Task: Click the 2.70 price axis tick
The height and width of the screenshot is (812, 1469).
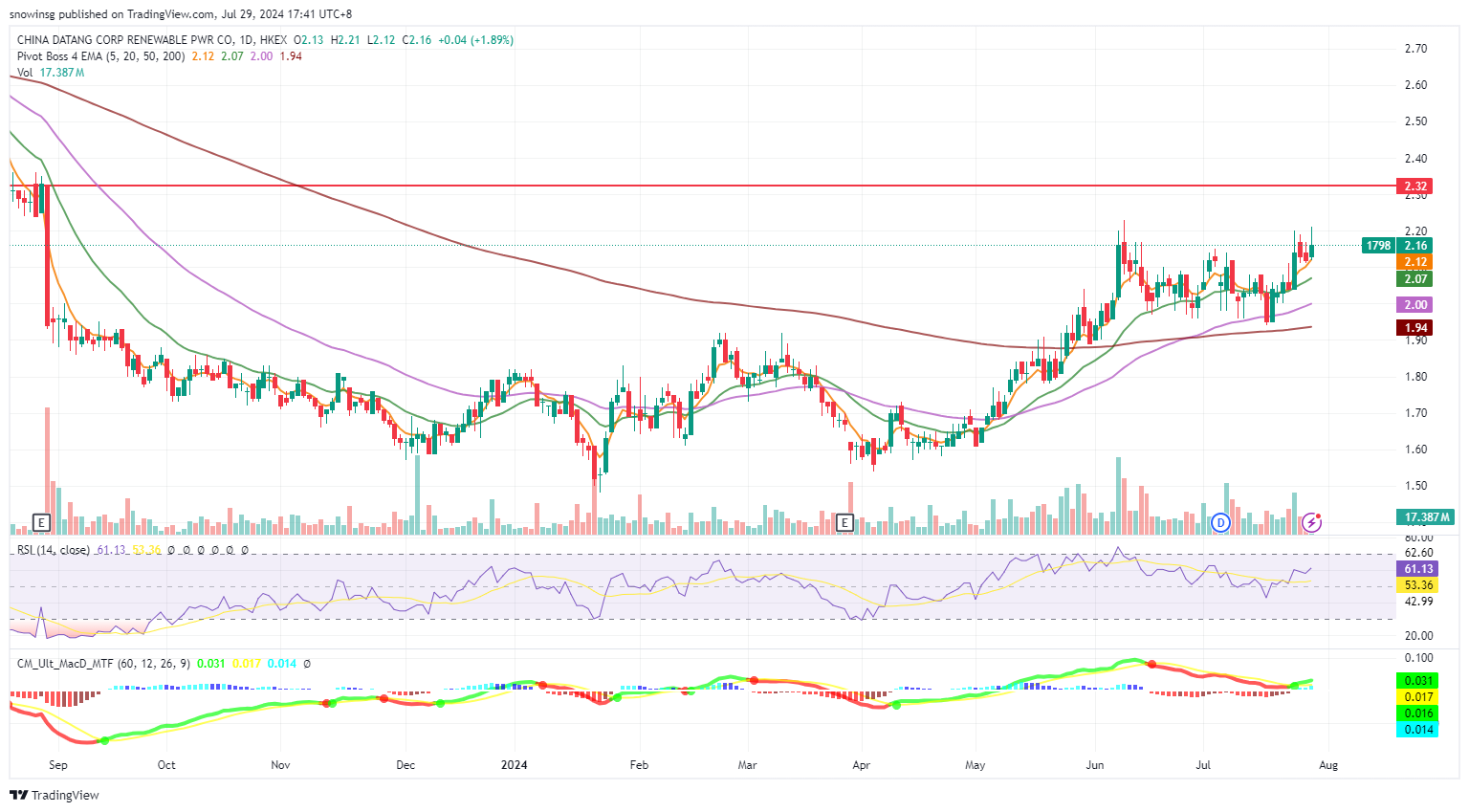Action: coord(1416,49)
